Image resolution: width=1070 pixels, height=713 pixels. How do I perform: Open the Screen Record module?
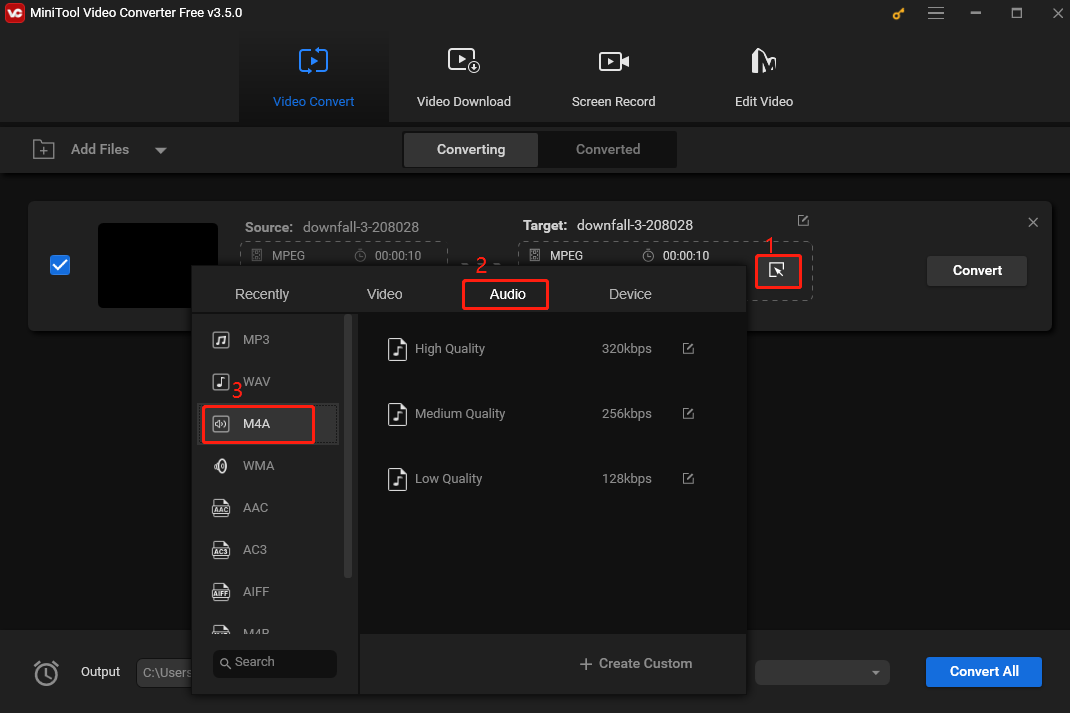(x=613, y=78)
